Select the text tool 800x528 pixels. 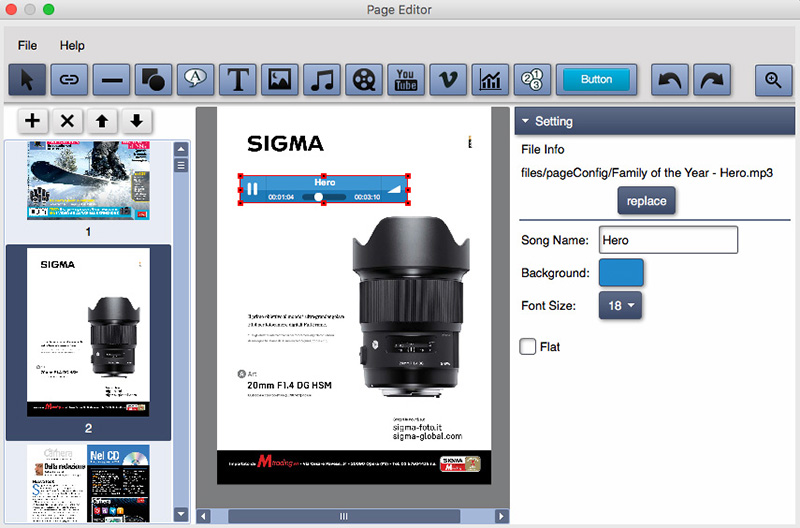click(238, 80)
